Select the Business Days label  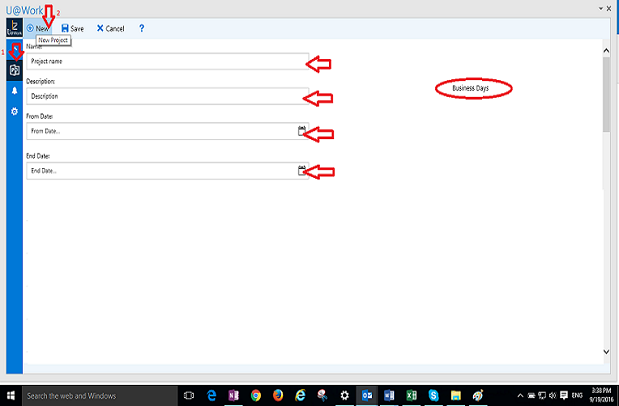click(473, 89)
